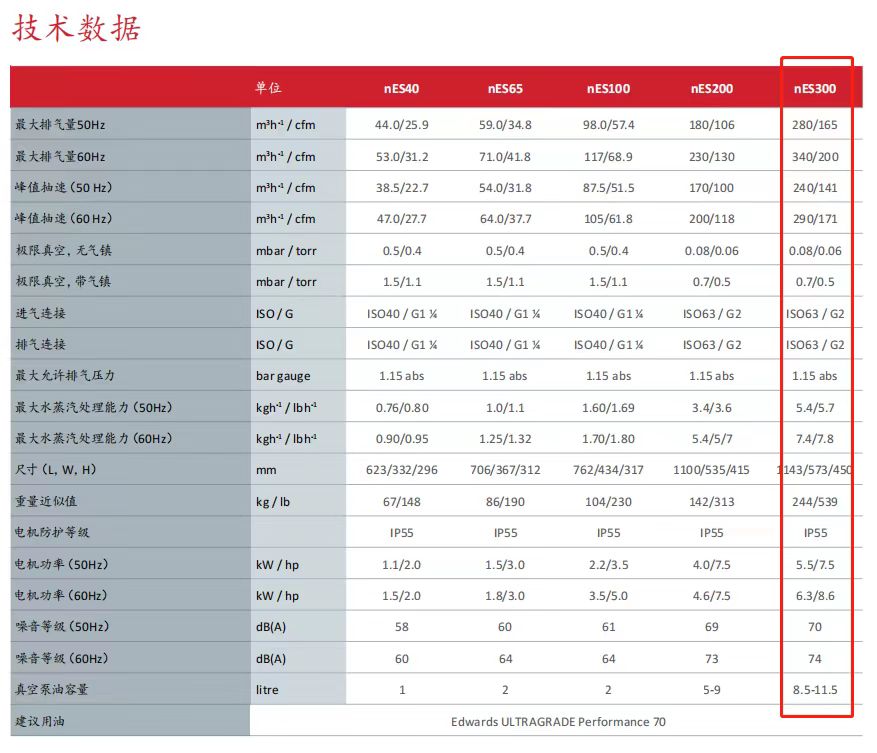Screen dimensions: 877x753
Task: Select the nES300 column header
Action: pyautogui.click(x=815, y=88)
